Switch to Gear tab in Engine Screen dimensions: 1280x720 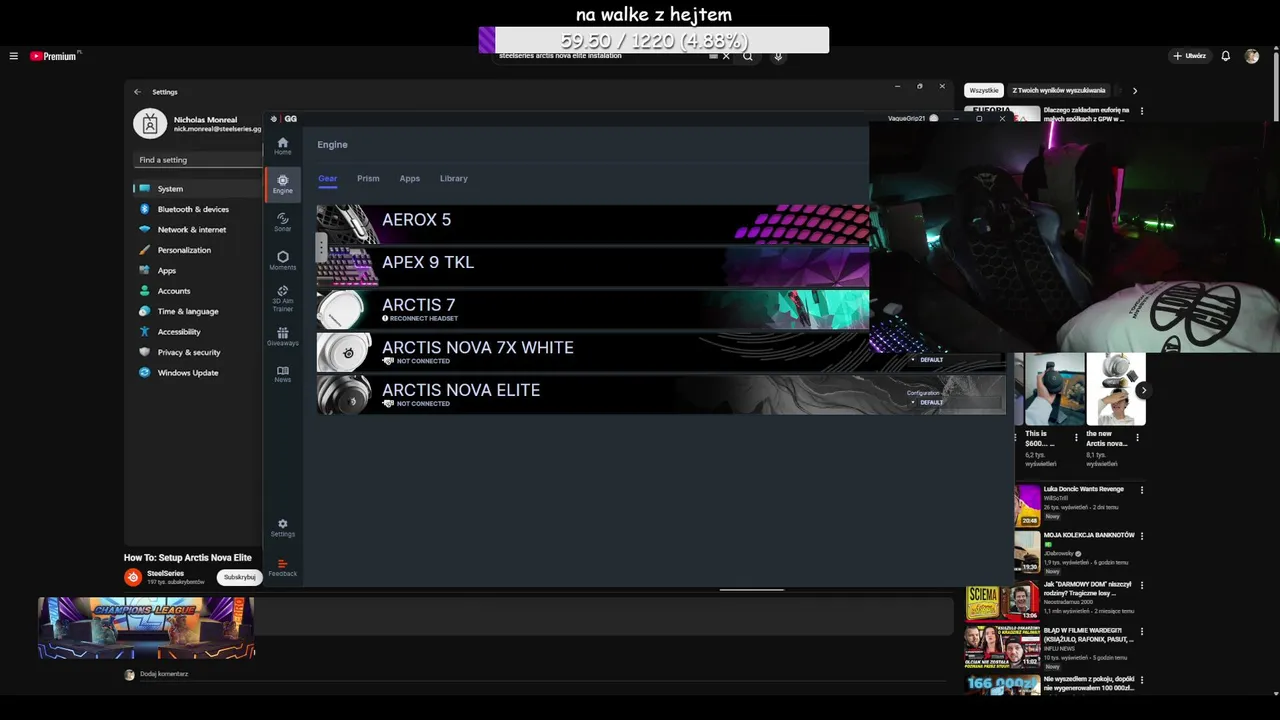pyautogui.click(x=328, y=179)
